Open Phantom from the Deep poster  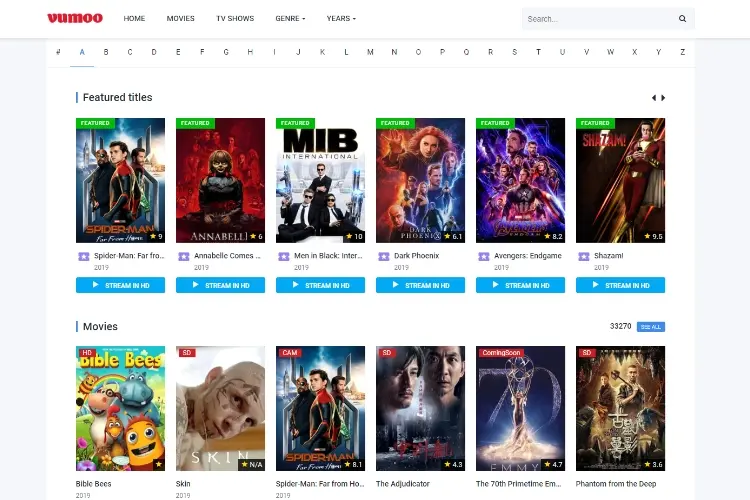tap(620, 409)
